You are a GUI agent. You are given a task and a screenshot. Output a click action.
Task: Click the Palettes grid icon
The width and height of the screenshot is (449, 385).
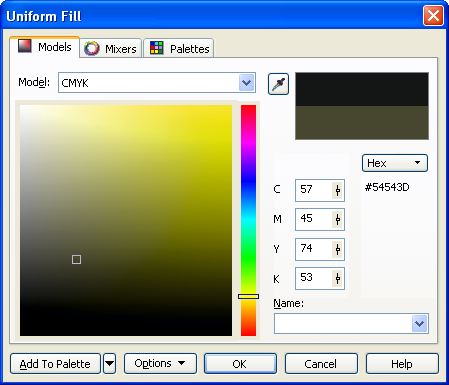[156, 48]
